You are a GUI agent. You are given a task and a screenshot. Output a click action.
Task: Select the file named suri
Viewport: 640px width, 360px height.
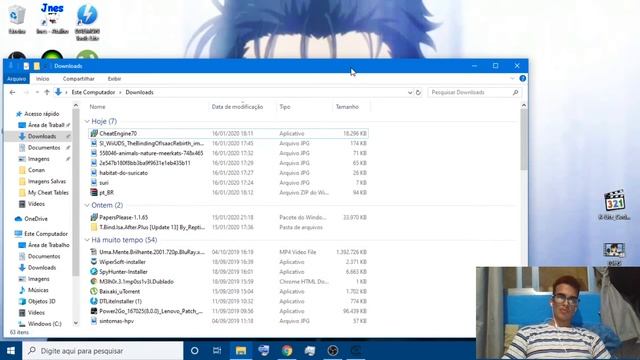(x=228, y=182)
